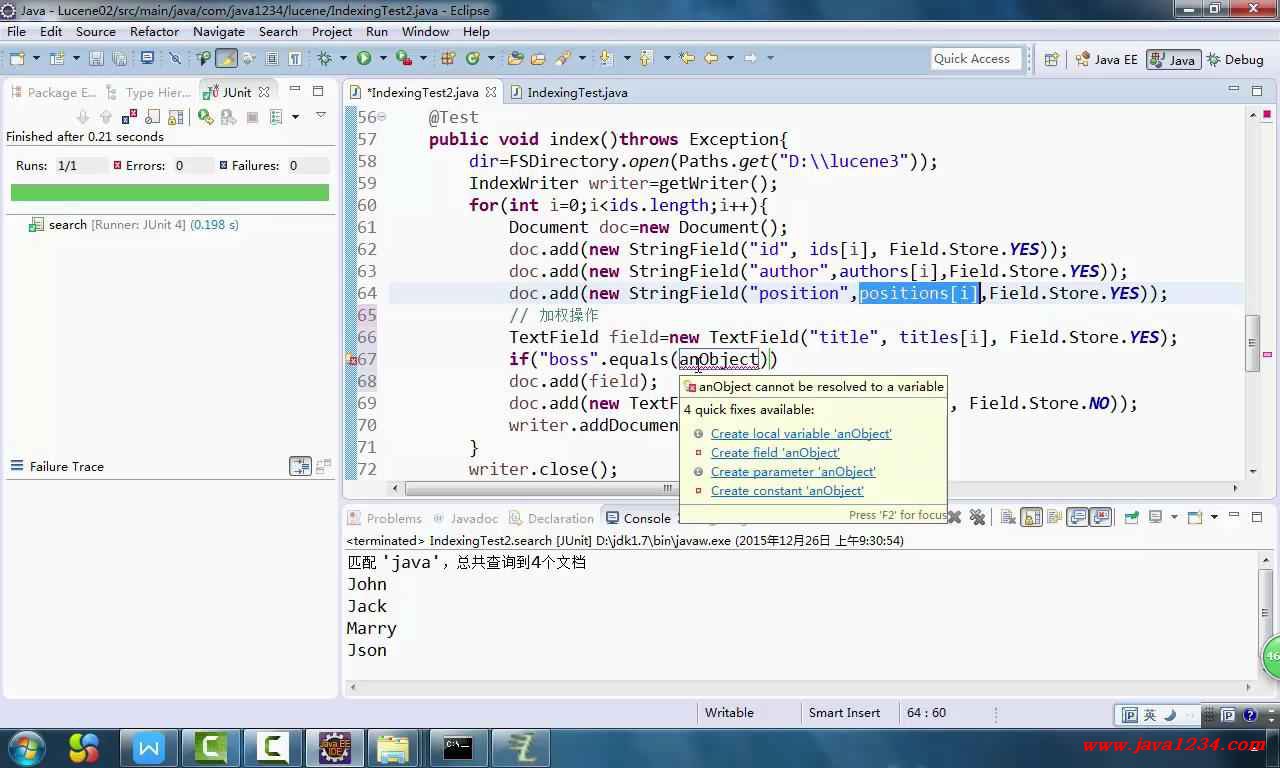The height and width of the screenshot is (768, 1280).
Task: Open the Navigate menu
Action: [x=219, y=31]
